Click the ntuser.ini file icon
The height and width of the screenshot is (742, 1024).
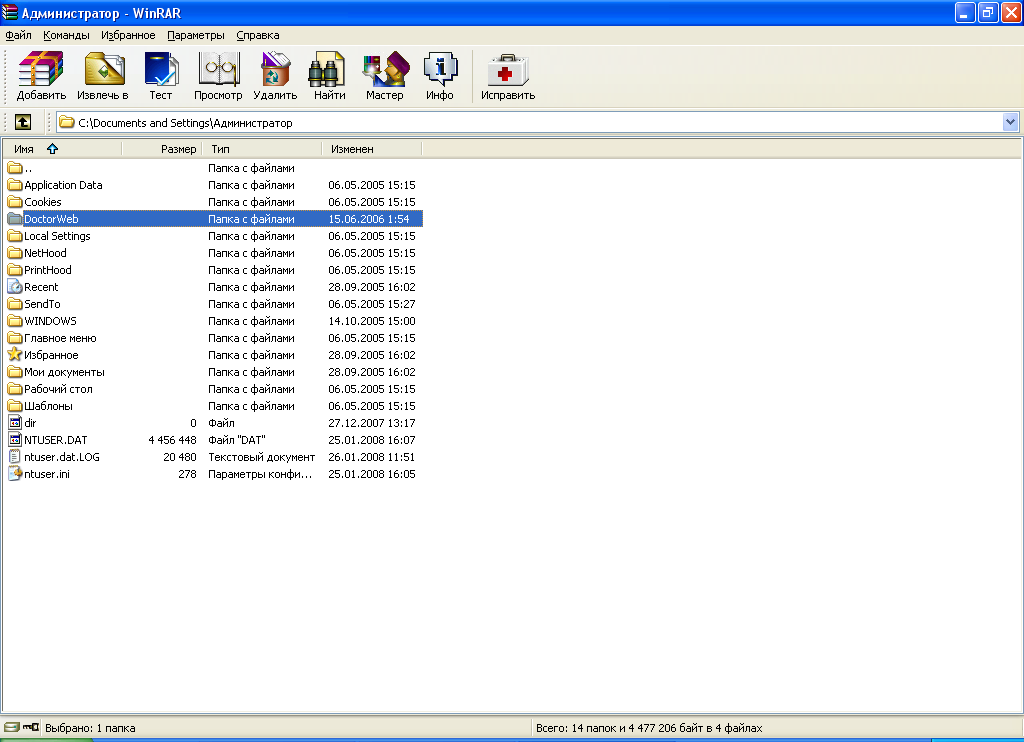15,474
